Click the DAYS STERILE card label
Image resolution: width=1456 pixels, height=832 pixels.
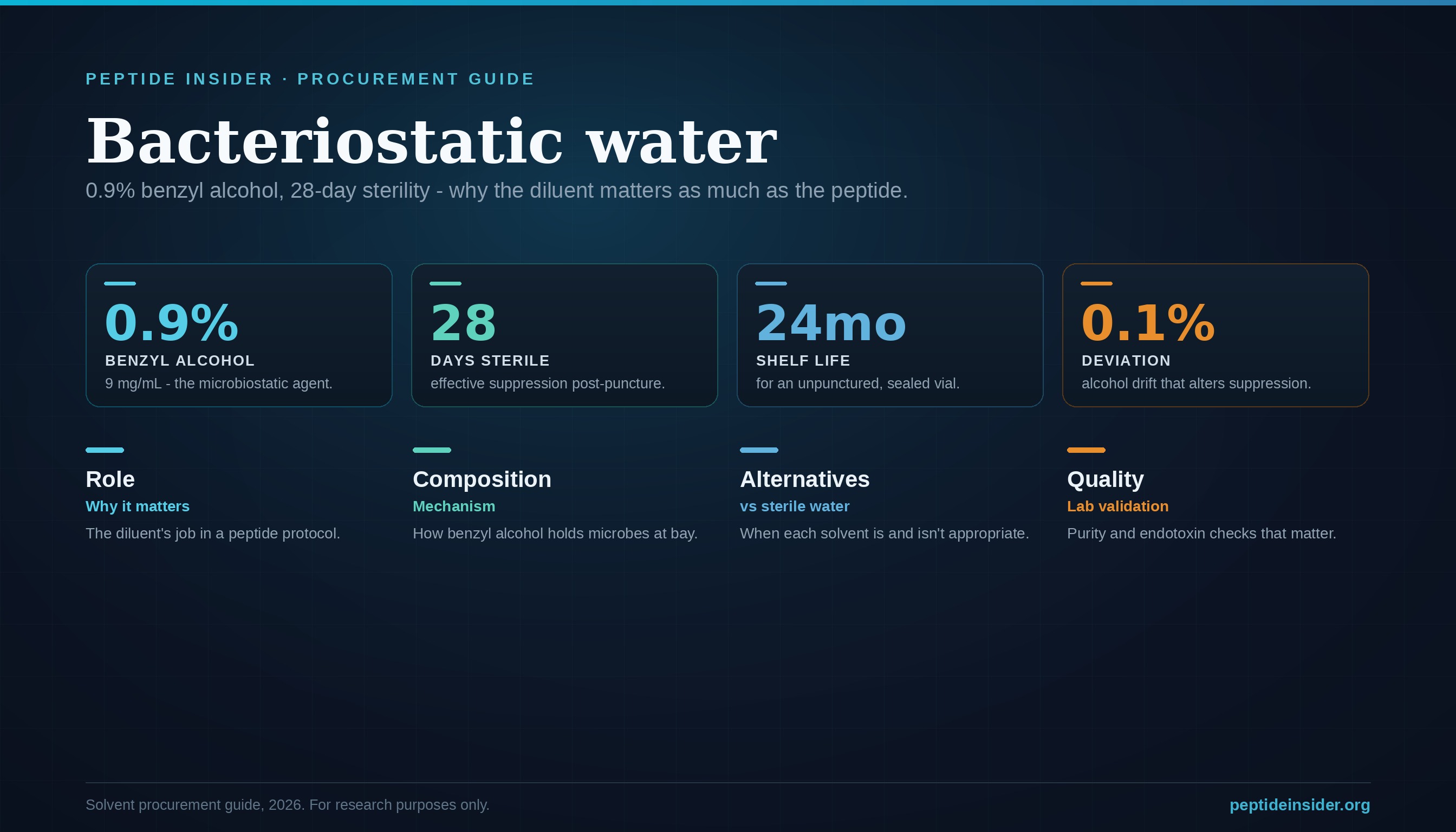coord(490,361)
